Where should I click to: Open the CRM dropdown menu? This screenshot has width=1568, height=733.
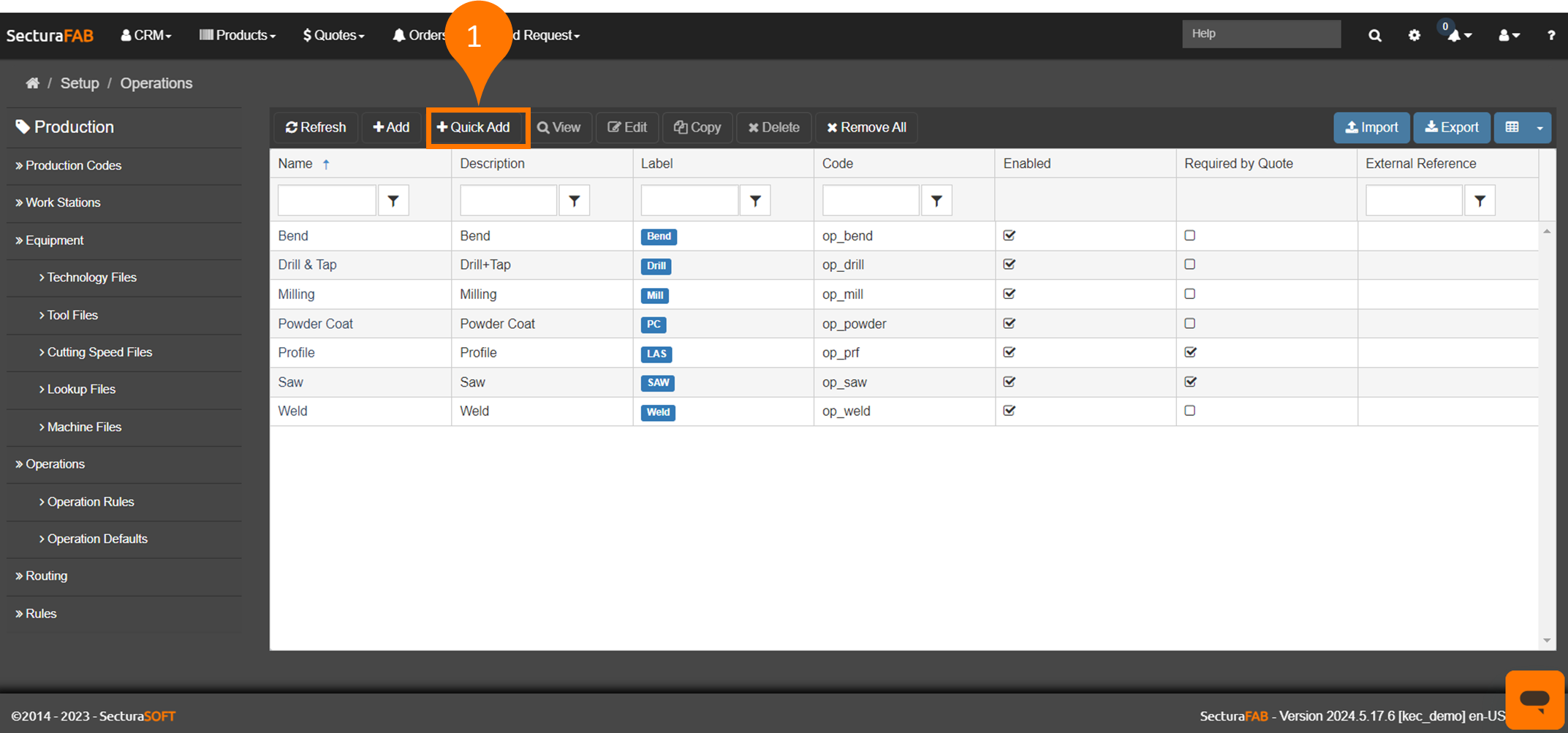(146, 35)
